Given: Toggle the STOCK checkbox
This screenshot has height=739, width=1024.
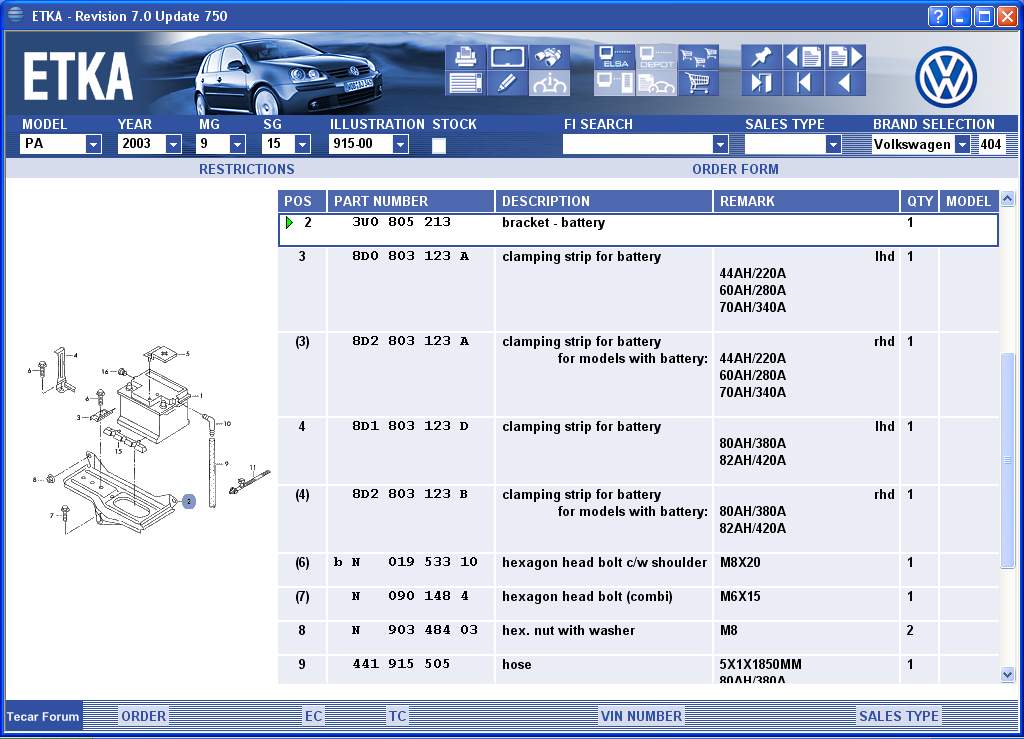Looking at the screenshot, I should (x=439, y=145).
